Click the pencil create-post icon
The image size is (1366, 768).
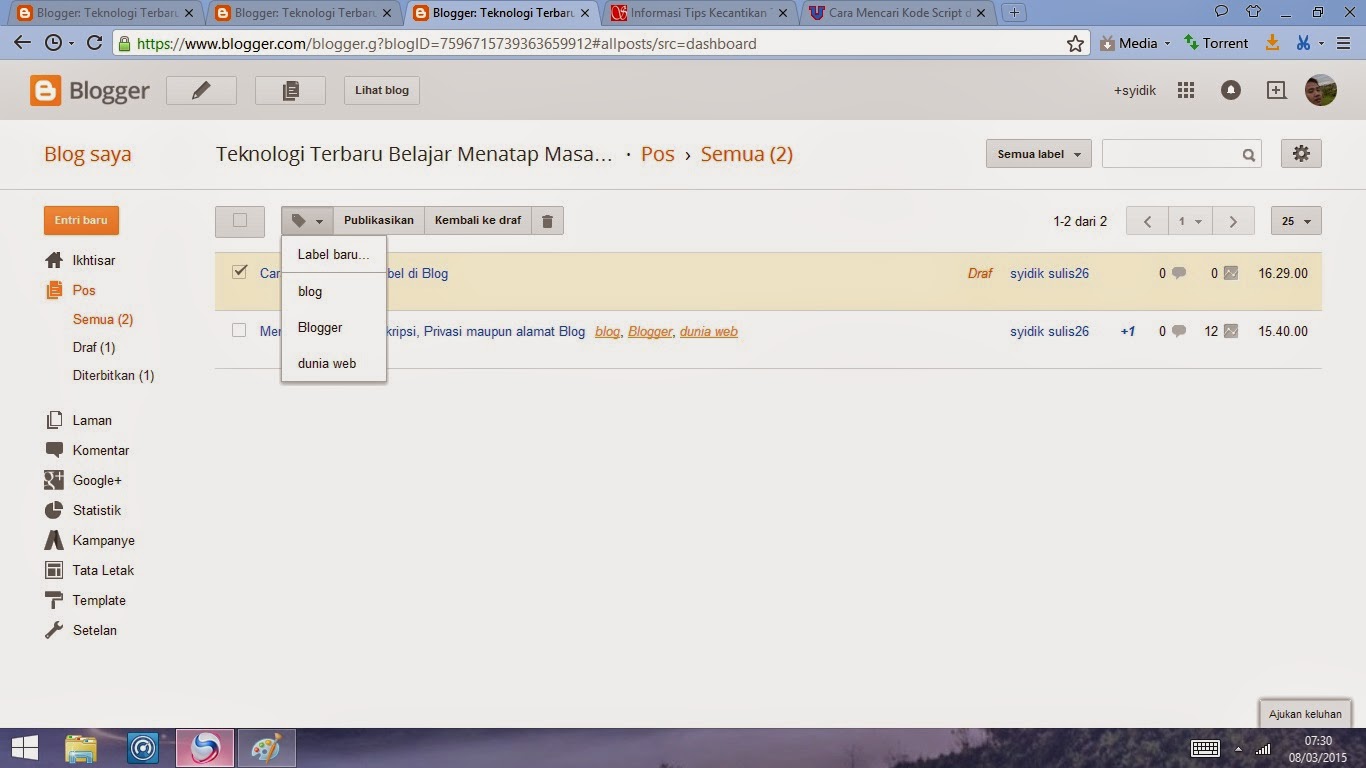[201, 90]
